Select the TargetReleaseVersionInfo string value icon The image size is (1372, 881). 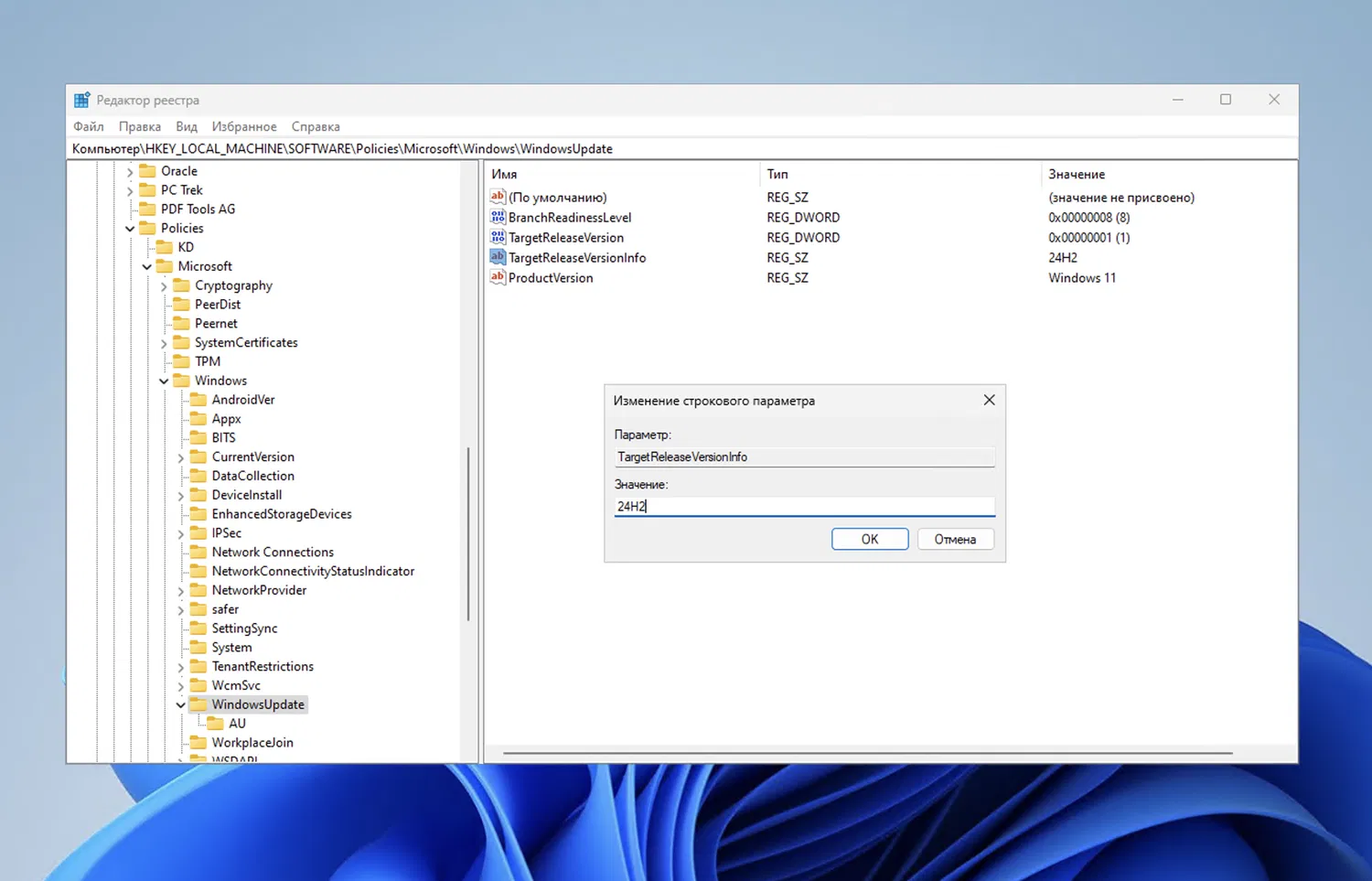tap(498, 257)
